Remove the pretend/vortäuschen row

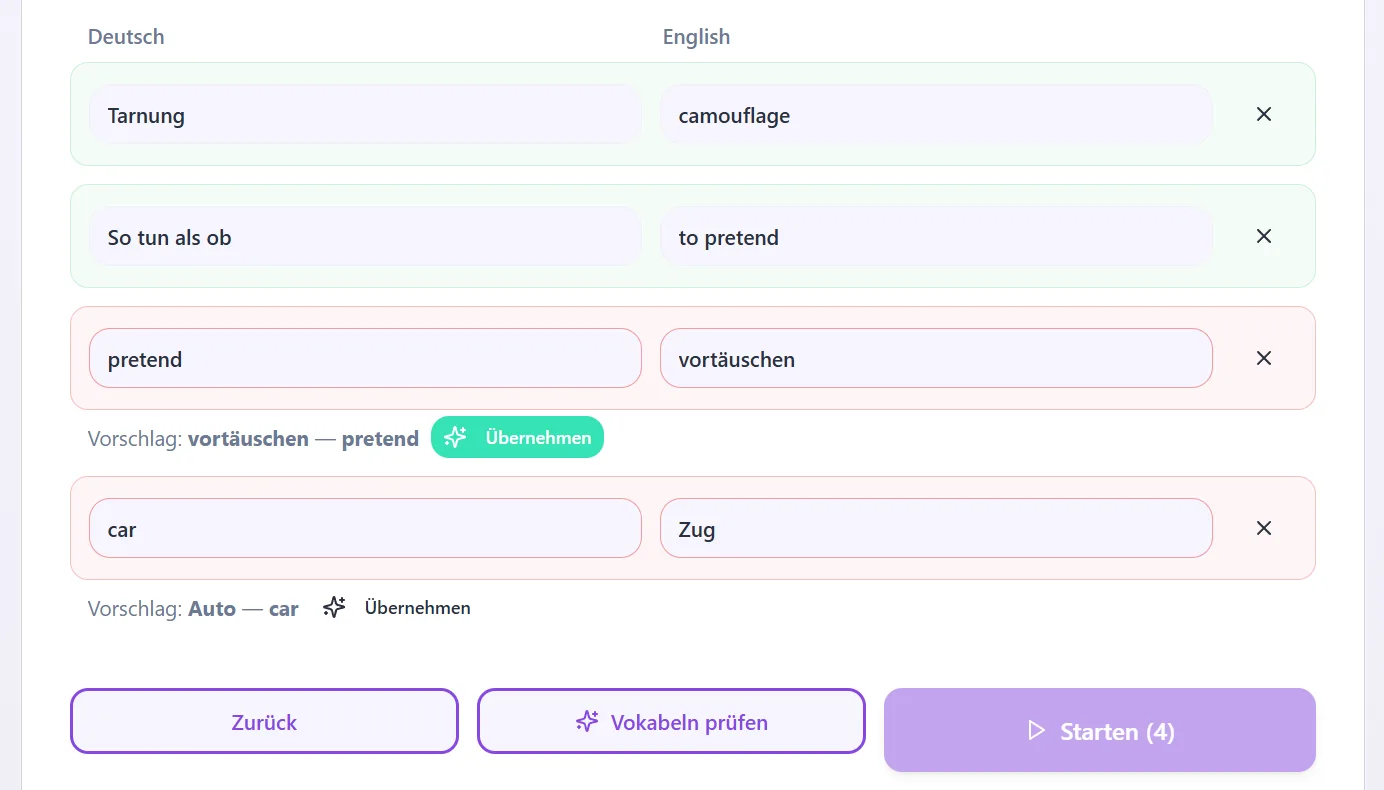(x=1264, y=358)
